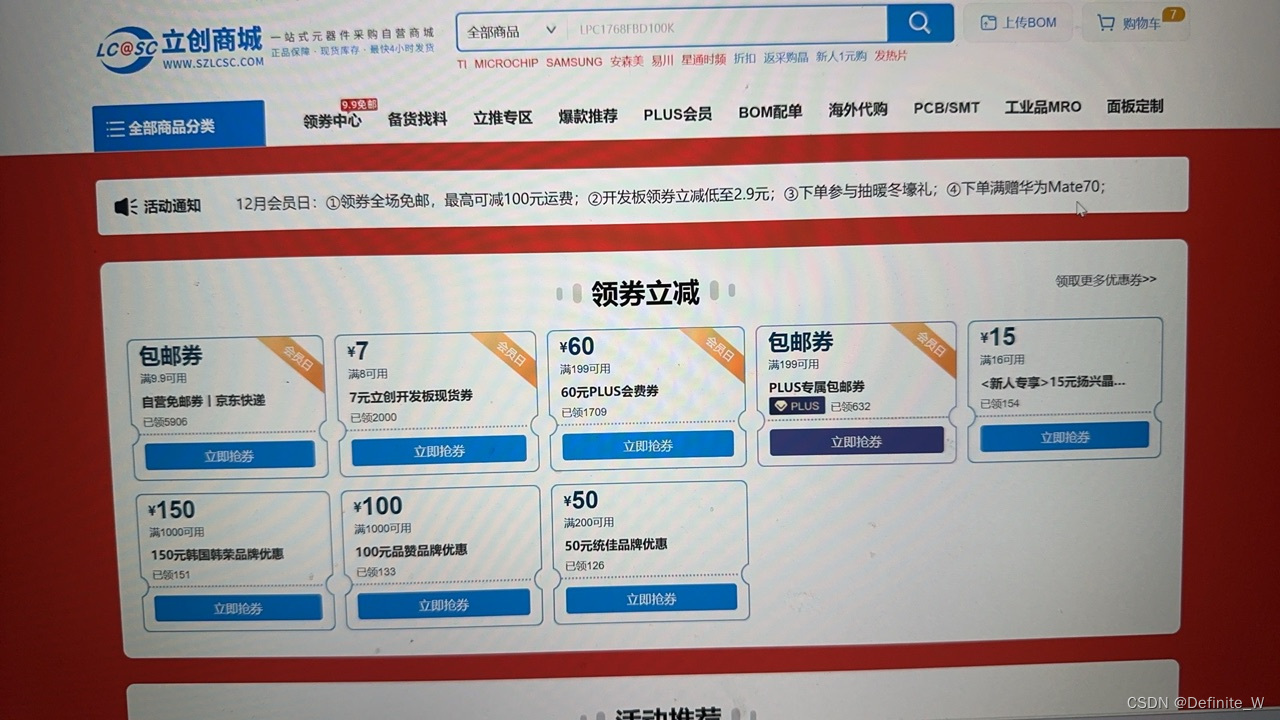Click the 易川 keyword link

(662, 60)
